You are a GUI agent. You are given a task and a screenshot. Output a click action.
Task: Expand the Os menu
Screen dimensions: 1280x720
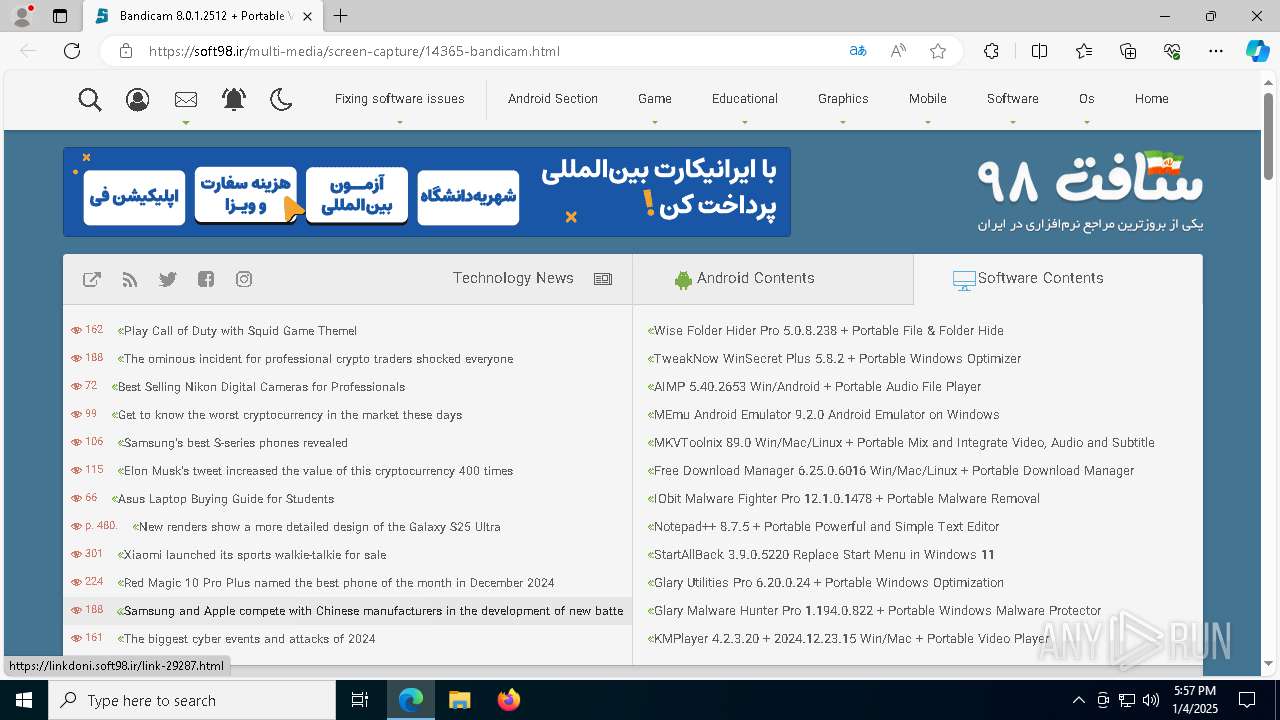coord(1087,99)
